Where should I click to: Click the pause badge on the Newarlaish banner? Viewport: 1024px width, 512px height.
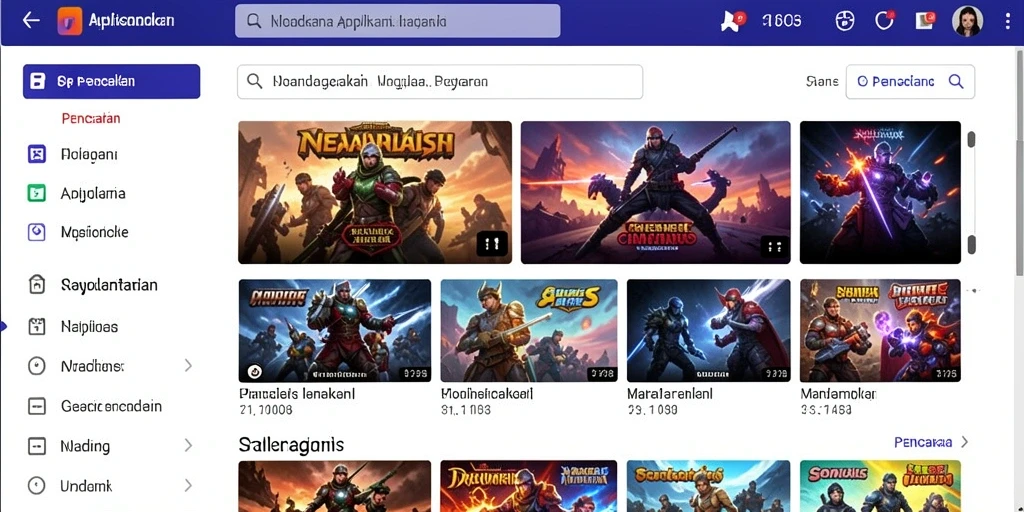coord(492,245)
